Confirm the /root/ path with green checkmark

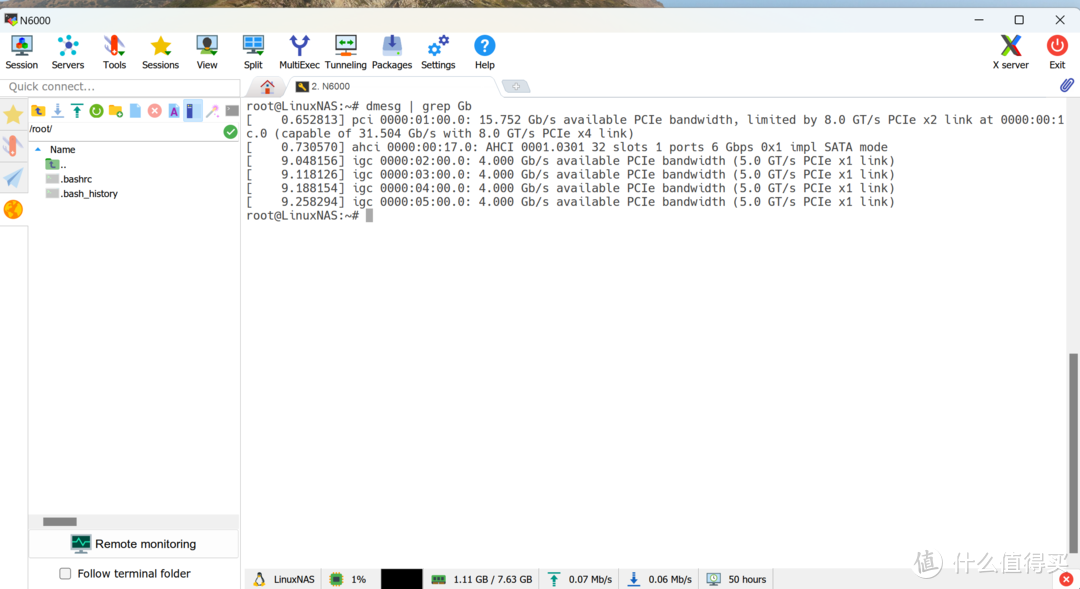[x=230, y=130]
